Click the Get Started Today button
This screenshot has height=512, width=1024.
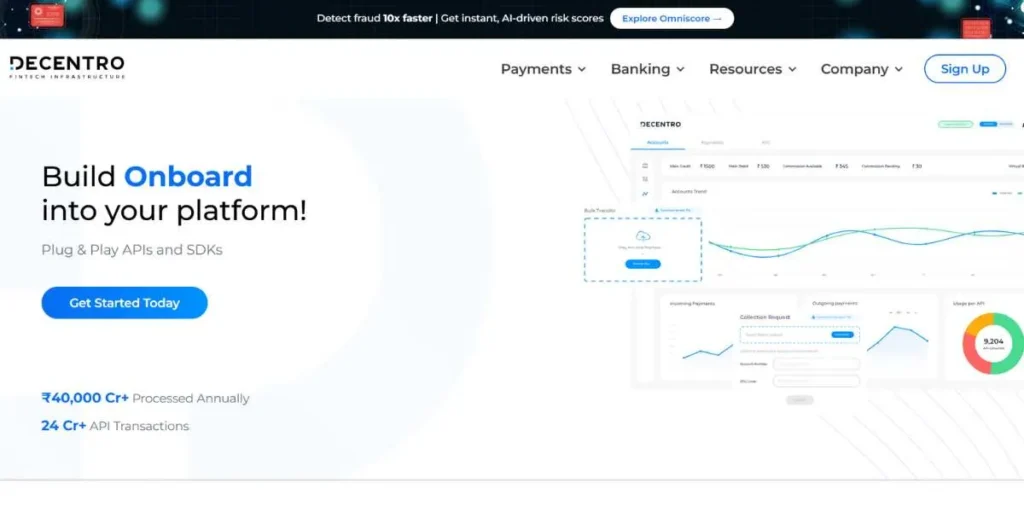(124, 303)
